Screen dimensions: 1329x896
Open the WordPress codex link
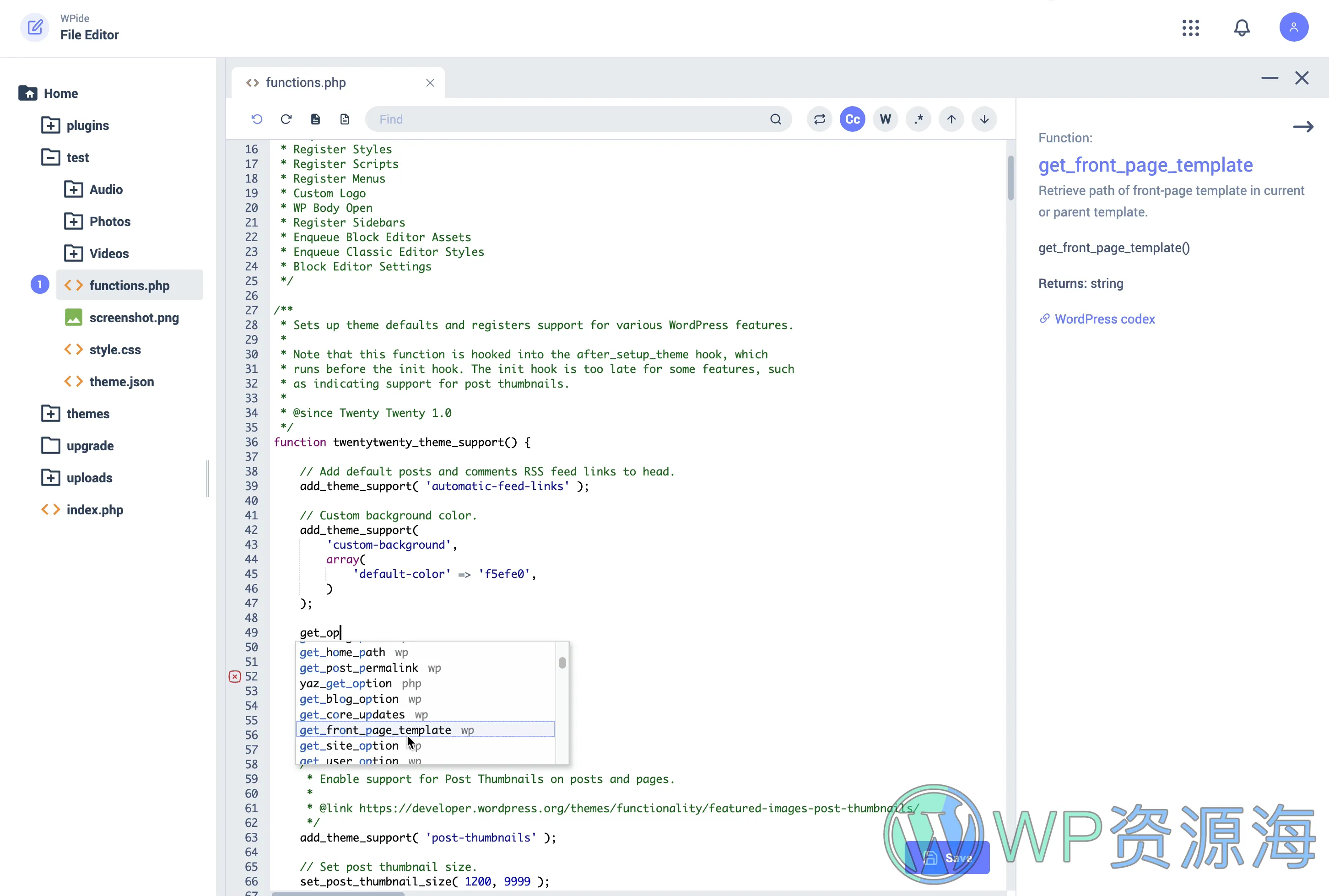1104,319
